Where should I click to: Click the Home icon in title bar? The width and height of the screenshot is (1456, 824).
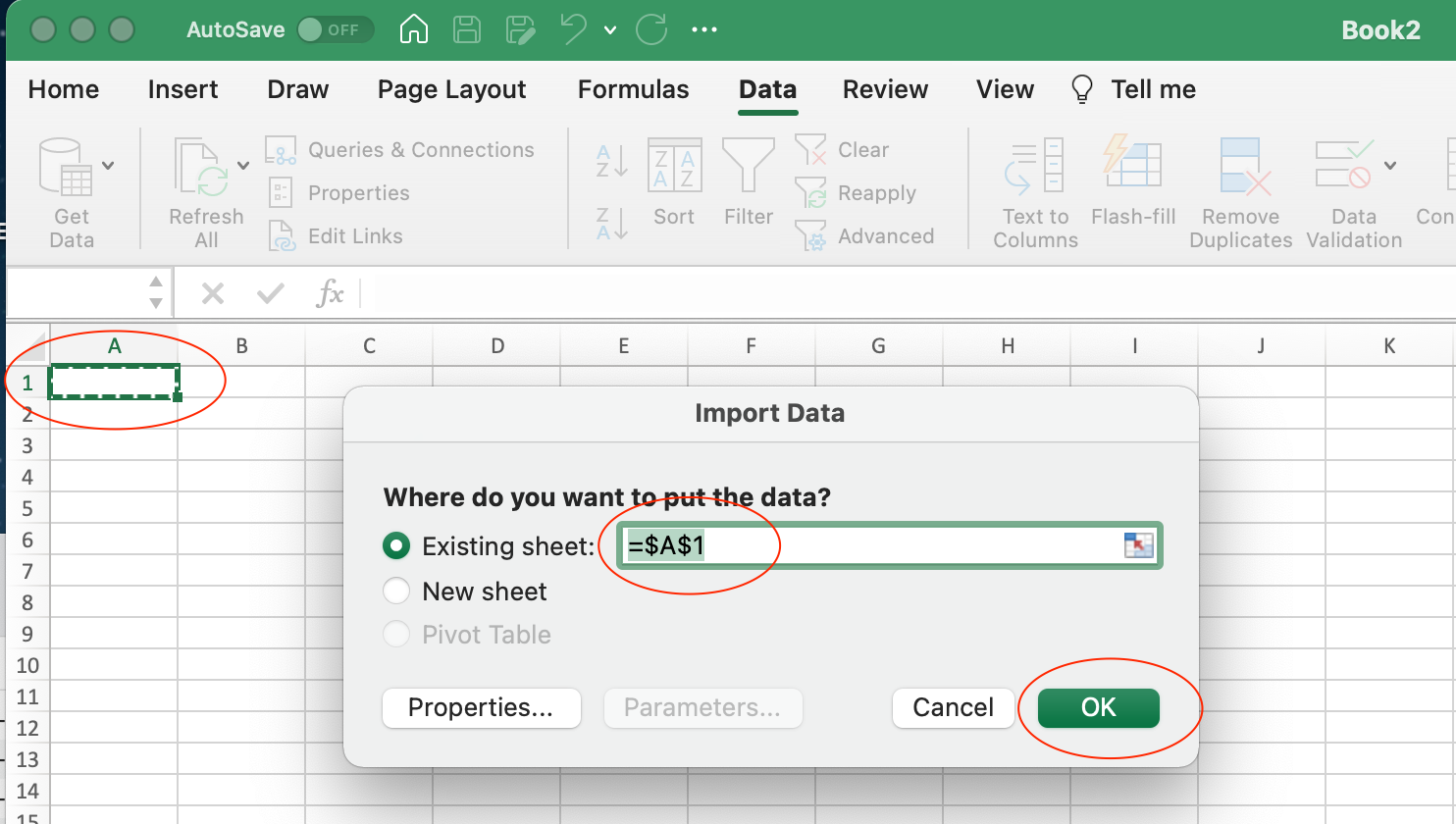(x=414, y=29)
